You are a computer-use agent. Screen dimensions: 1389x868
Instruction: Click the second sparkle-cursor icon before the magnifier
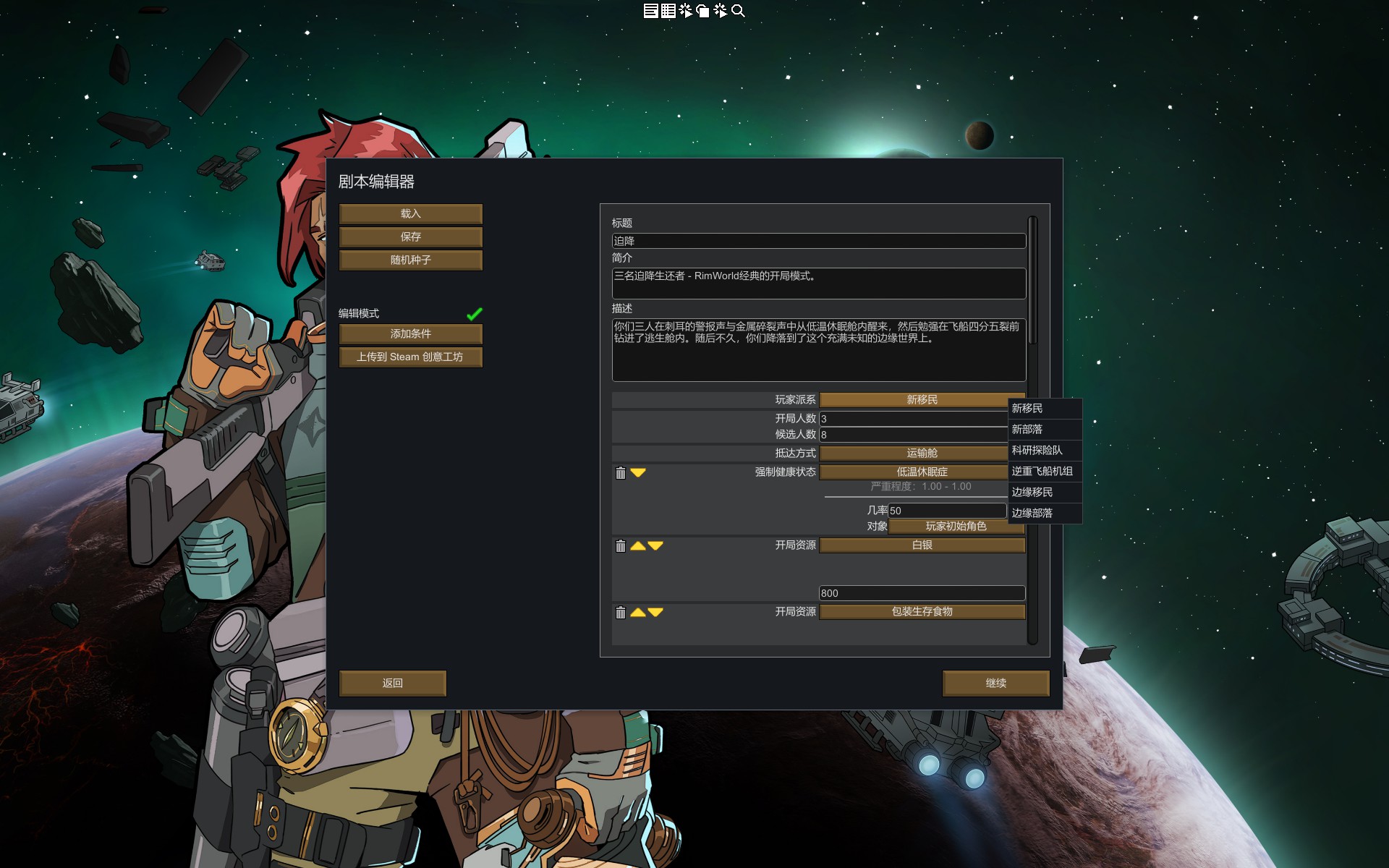tap(720, 10)
